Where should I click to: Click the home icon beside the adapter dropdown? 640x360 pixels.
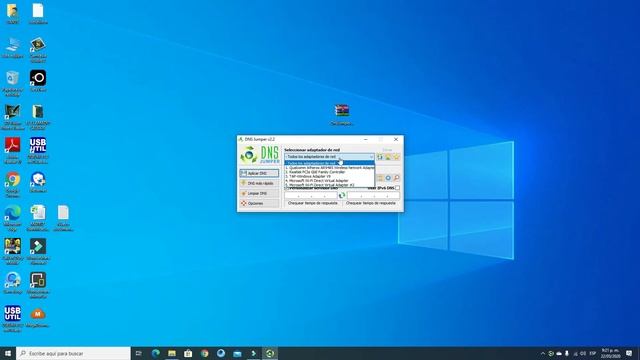tap(388, 157)
